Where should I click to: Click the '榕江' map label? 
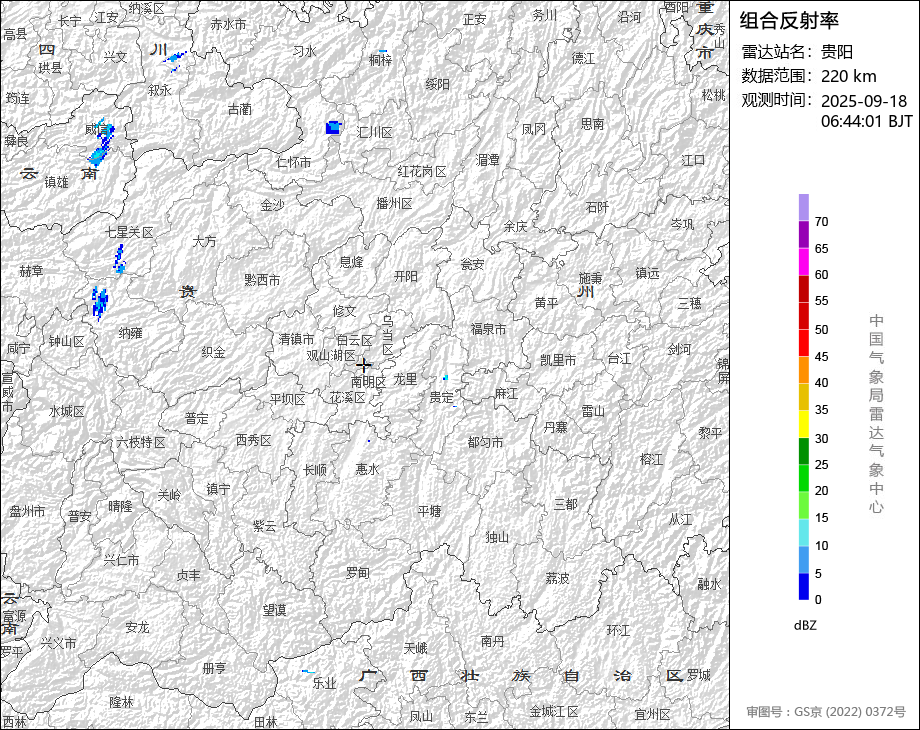651,459
